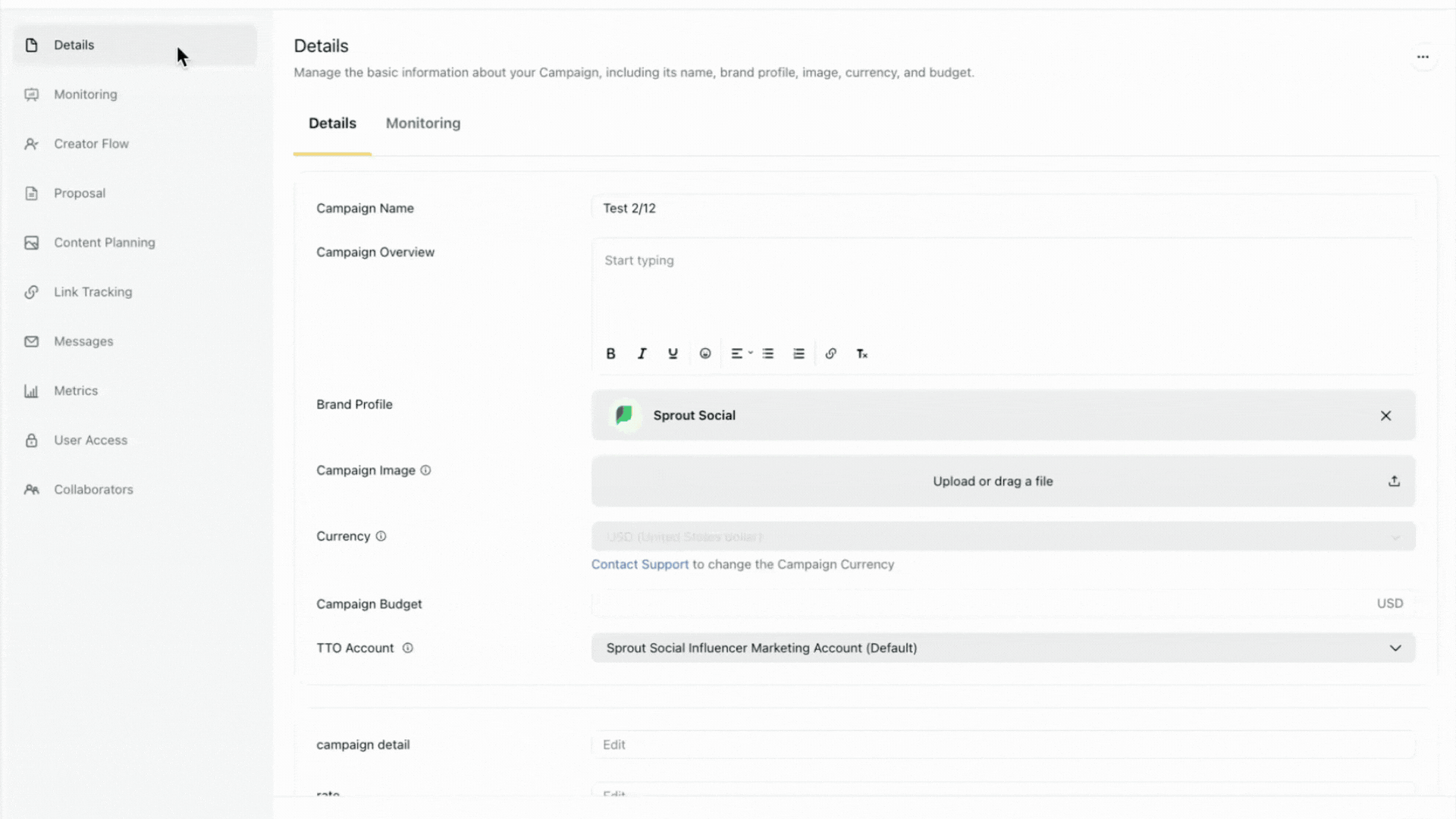Click the Contact Support link

point(640,564)
